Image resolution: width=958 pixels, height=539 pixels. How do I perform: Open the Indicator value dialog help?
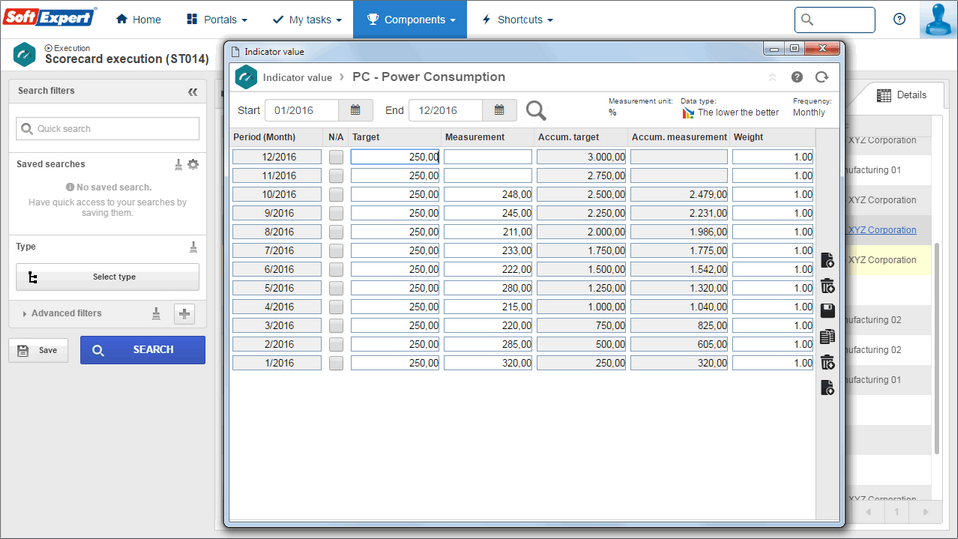click(797, 77)
